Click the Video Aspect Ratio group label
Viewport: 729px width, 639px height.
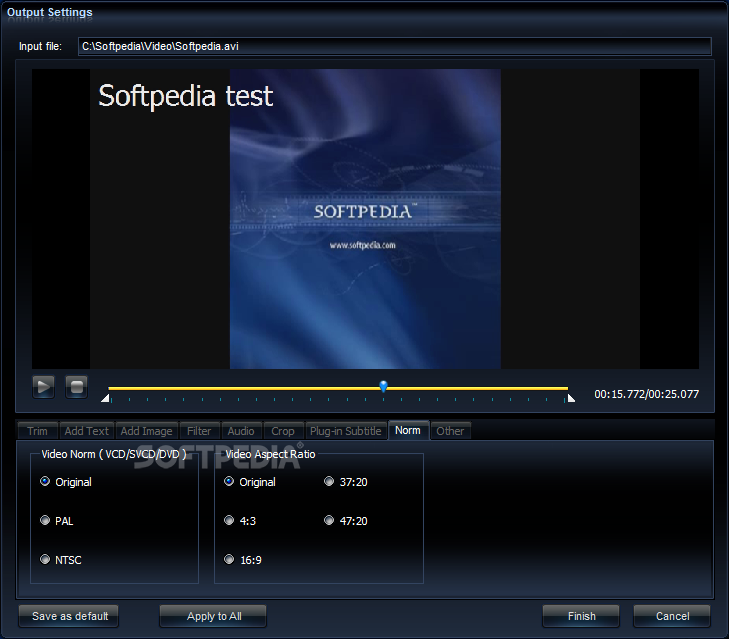270,454
